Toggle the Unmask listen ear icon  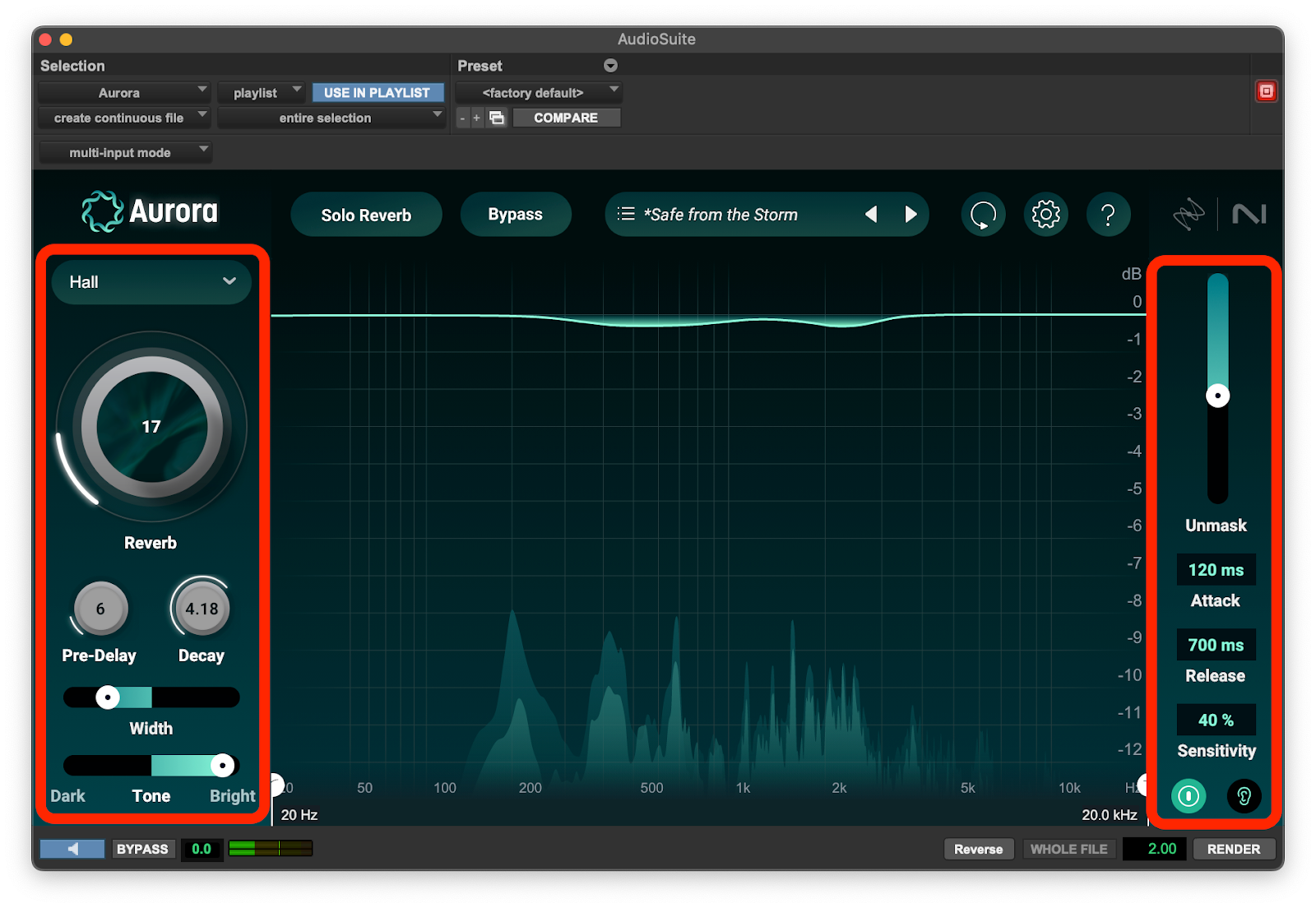1244,796
